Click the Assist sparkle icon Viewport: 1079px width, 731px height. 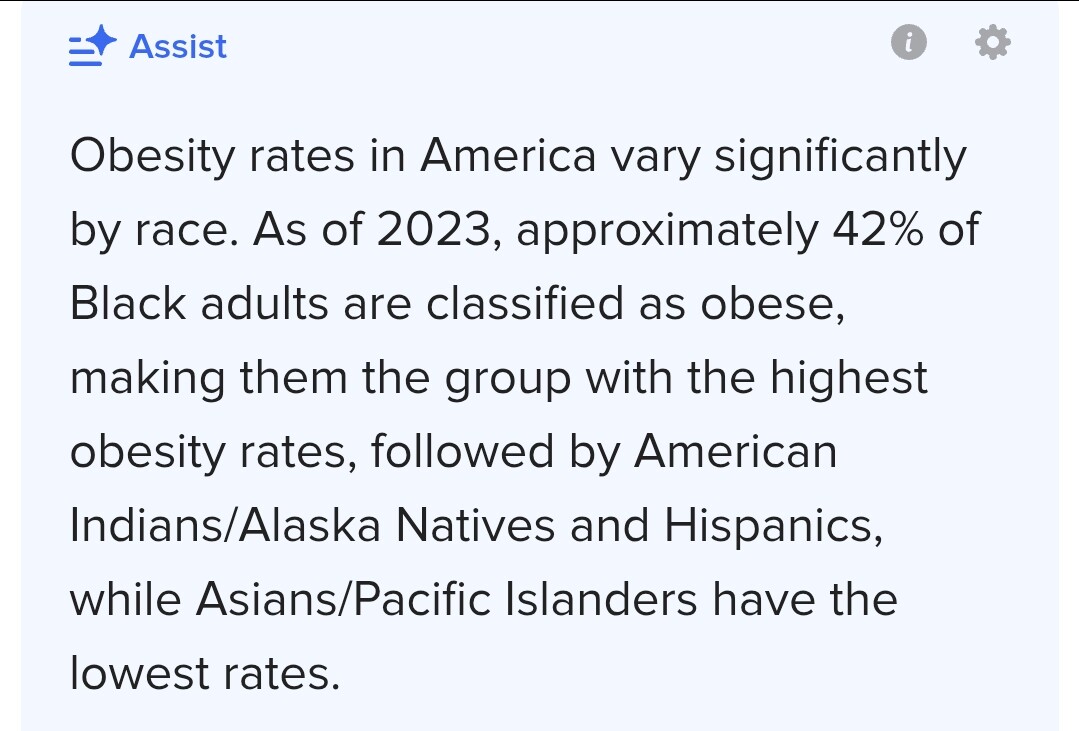[92, 45]
